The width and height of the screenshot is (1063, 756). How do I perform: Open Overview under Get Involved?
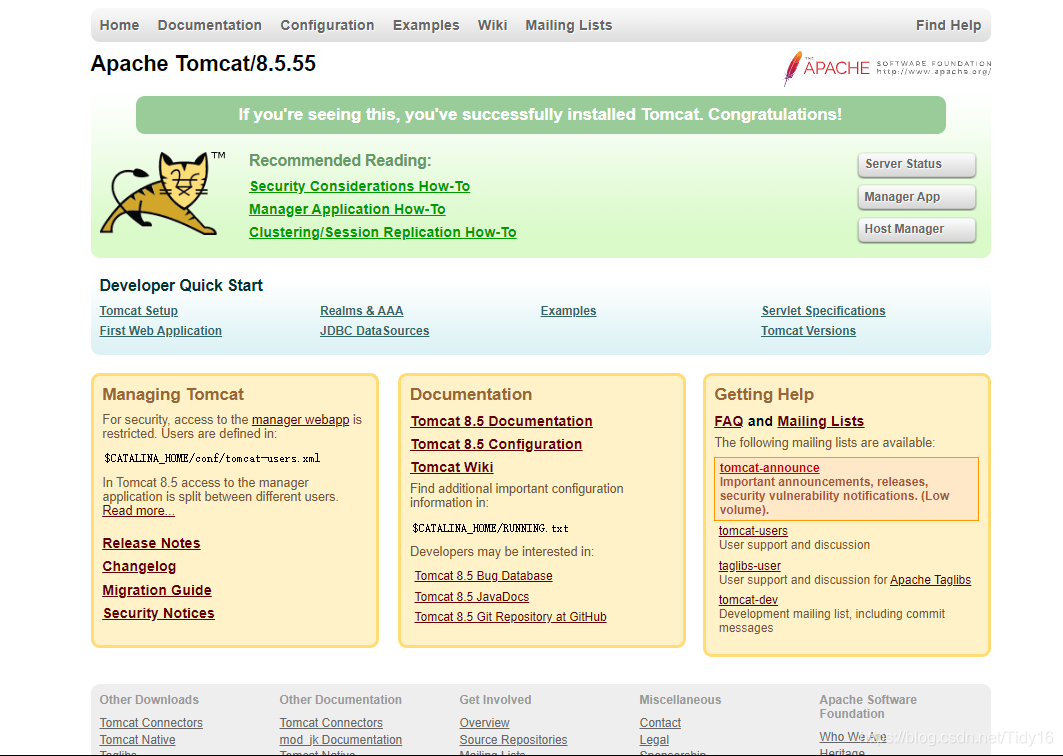pos(485,723)
